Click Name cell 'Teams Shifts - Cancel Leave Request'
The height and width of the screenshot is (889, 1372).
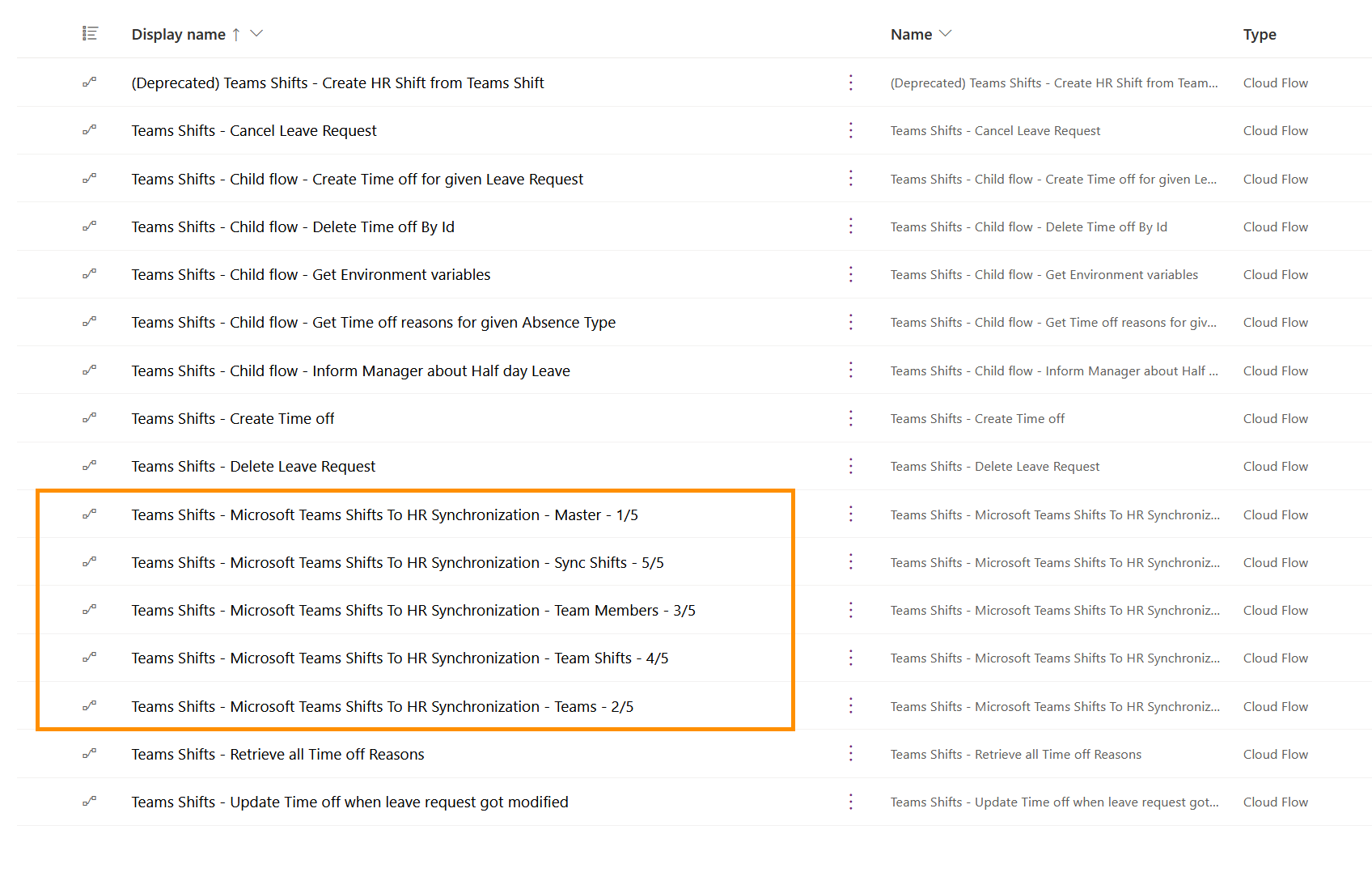pyautogui.click(x=995, y=130)
